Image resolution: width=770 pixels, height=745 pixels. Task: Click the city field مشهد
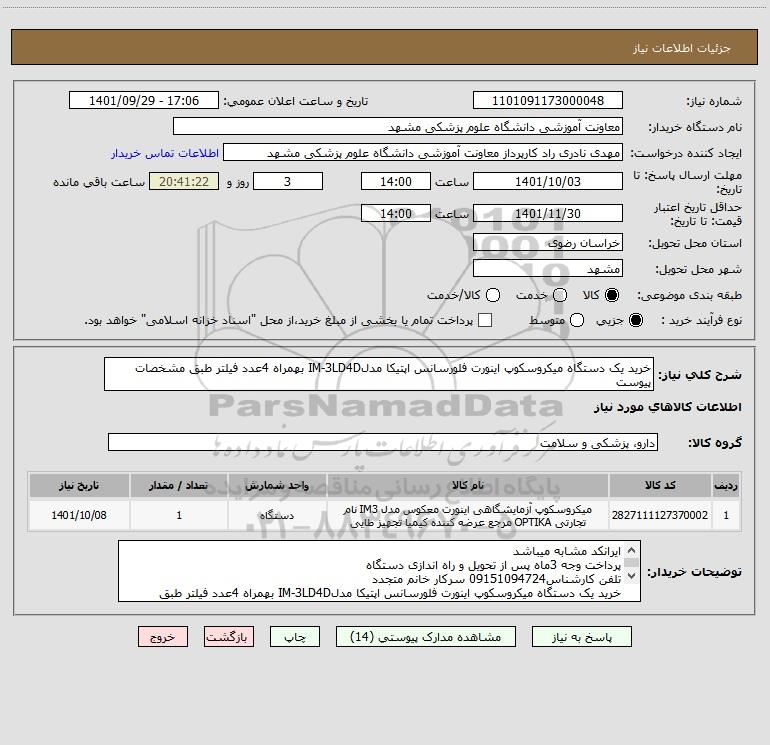548,268
